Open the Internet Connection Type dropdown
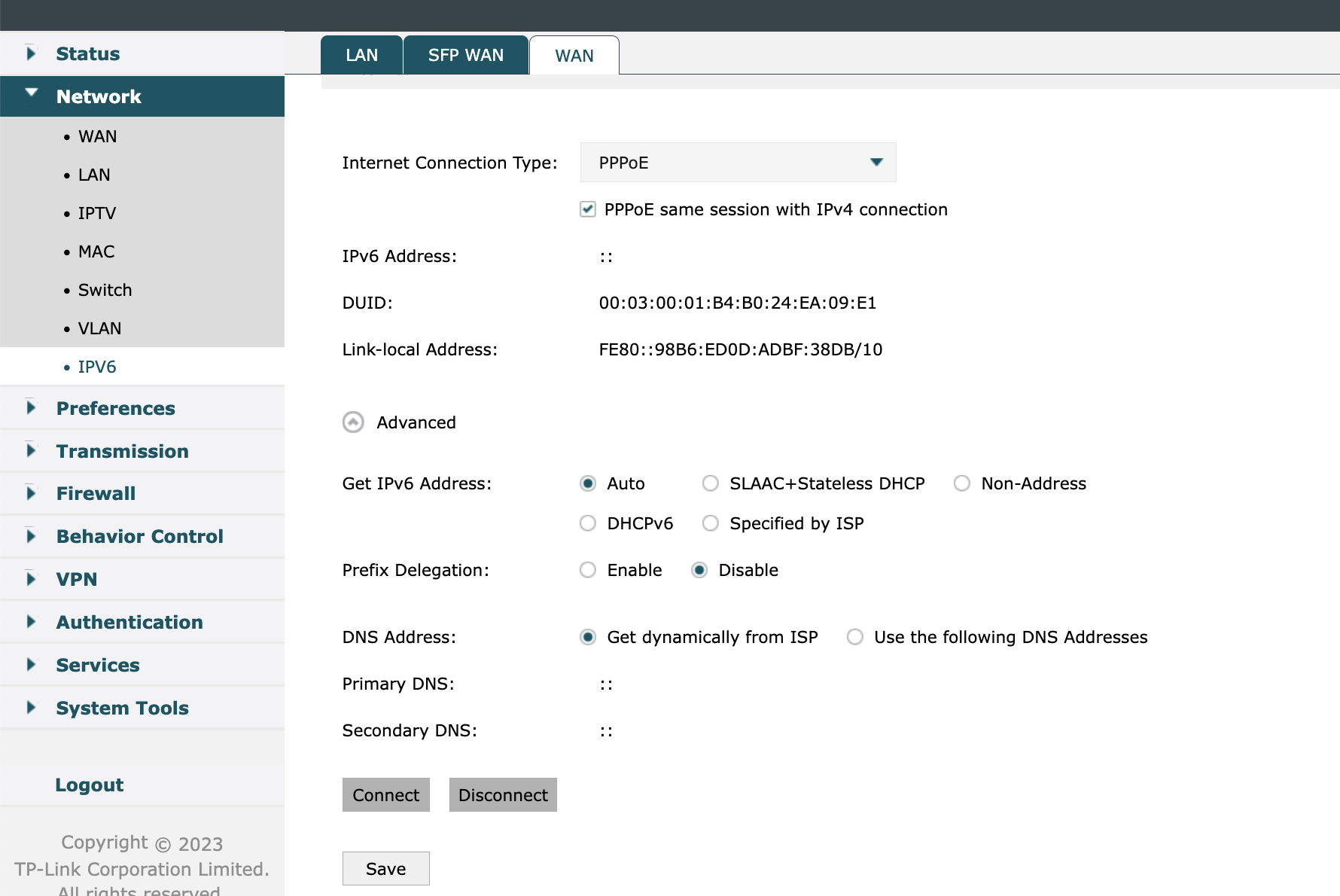The image size is (1340, 896). (x=737, y=162)
